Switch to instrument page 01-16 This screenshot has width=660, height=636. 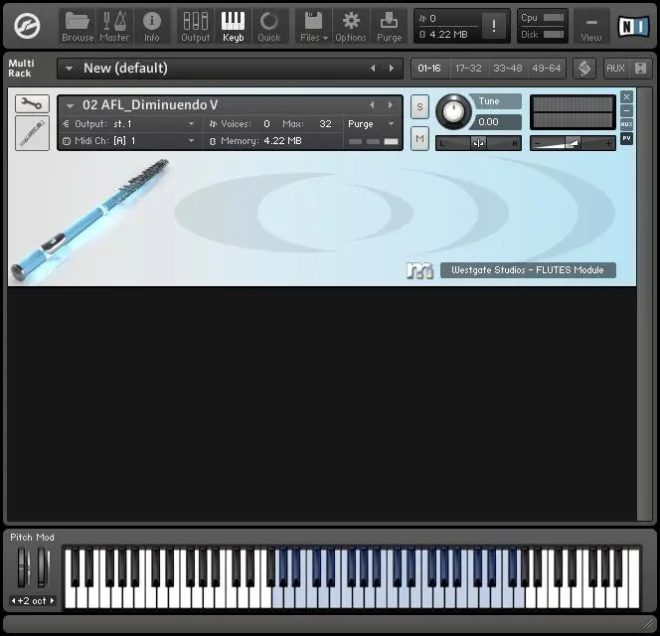429,68
